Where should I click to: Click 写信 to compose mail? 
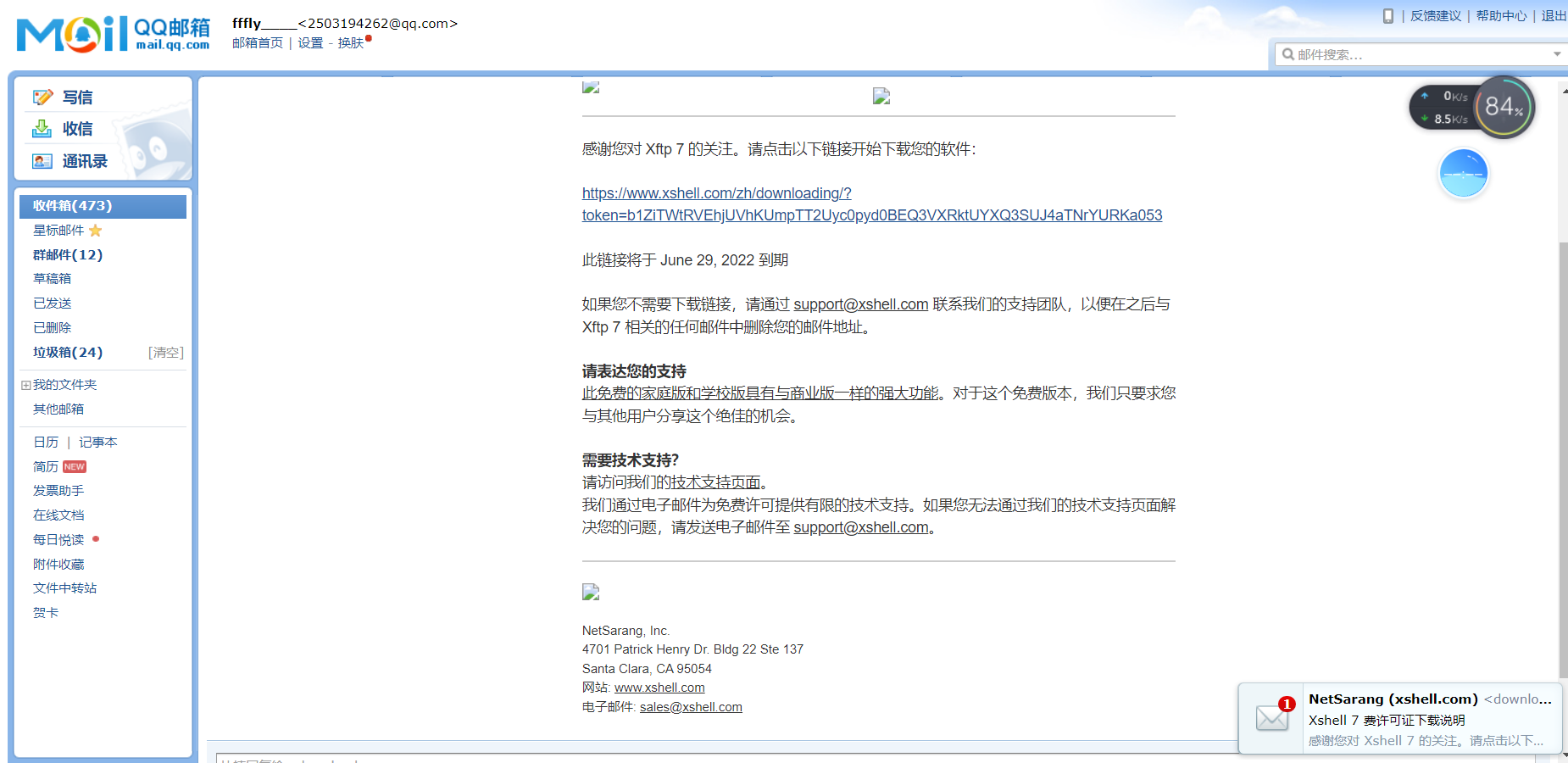[78, 97]
